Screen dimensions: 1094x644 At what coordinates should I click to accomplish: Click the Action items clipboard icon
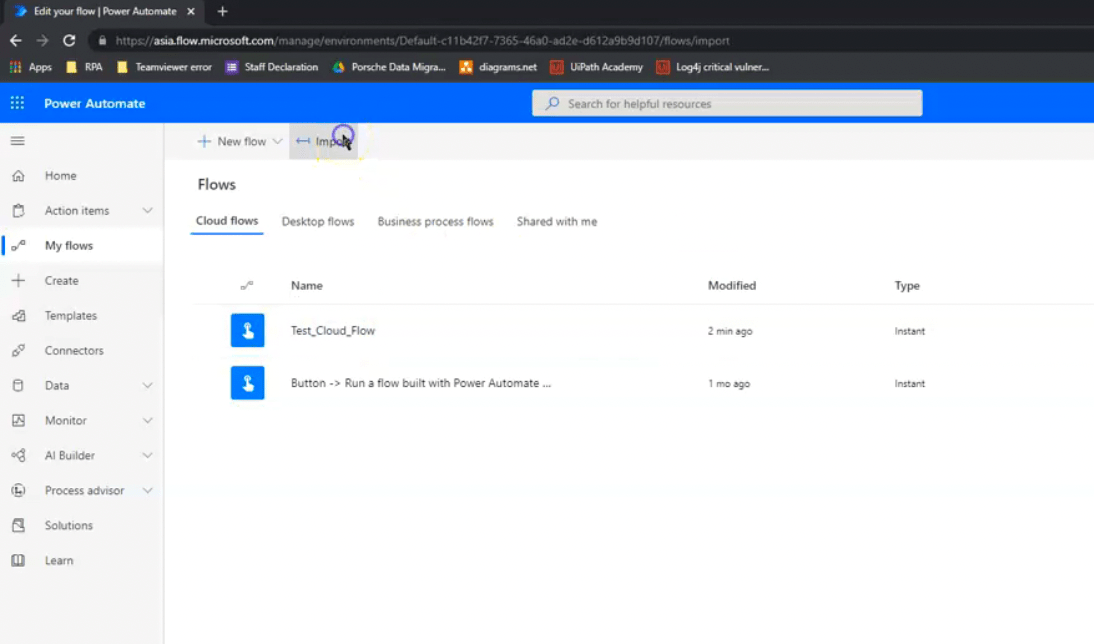pyautogui.click(x=18, y=211)
